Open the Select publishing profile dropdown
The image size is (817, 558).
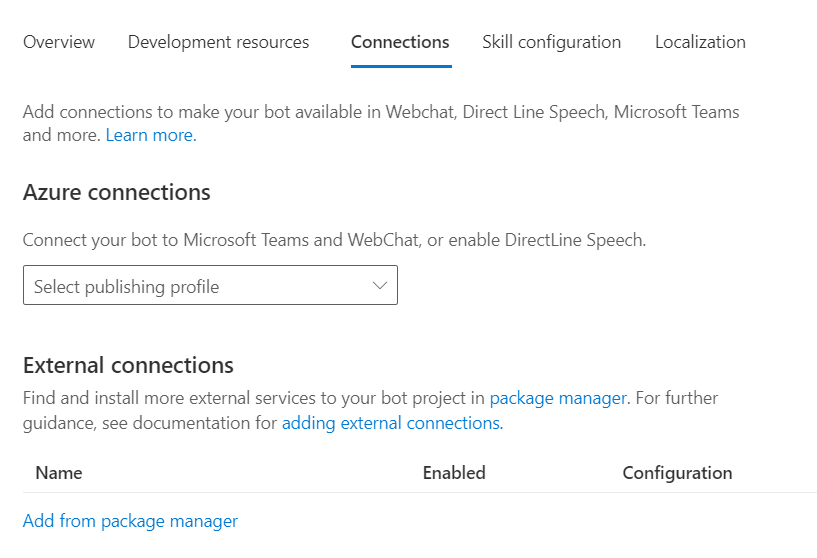[x=200, y=286]
